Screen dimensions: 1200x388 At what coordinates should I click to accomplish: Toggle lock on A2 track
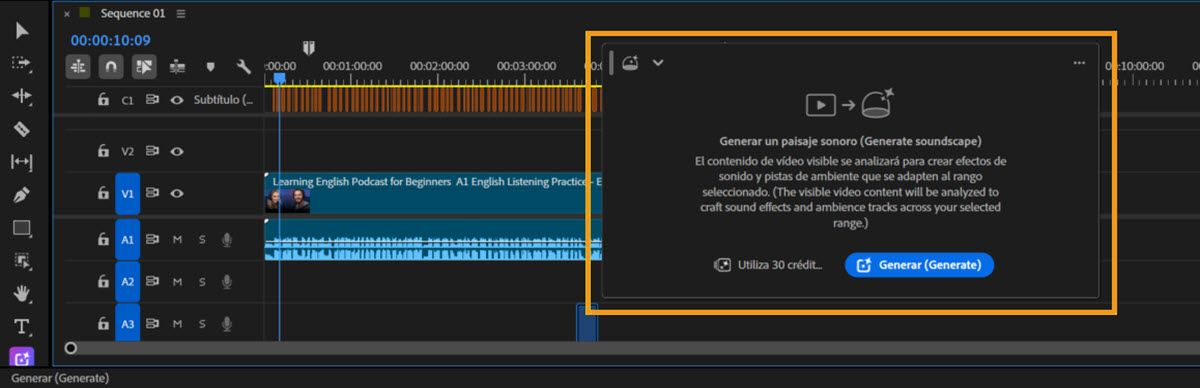tap(102, 282)
